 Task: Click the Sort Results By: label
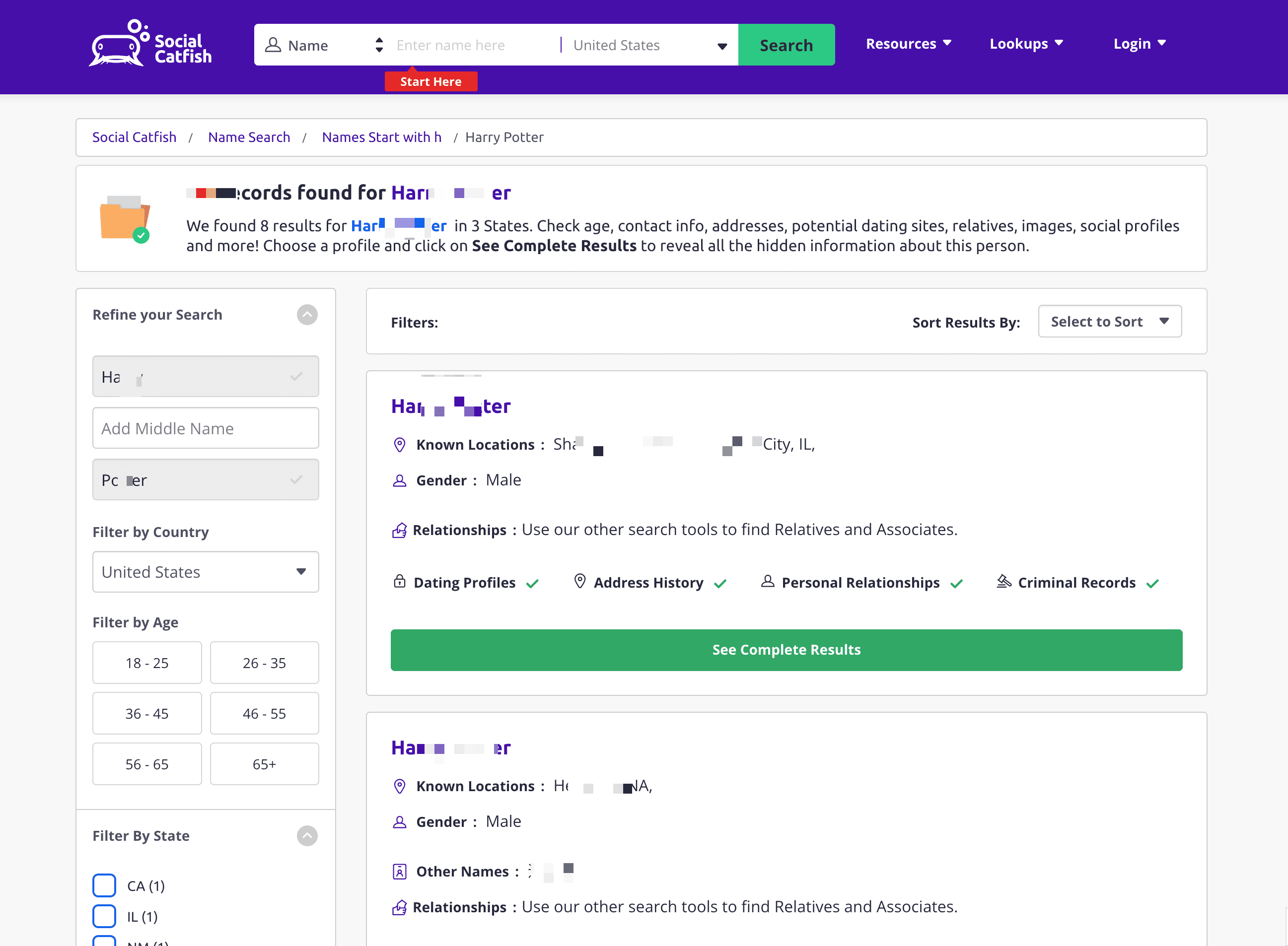pos(966,323)
